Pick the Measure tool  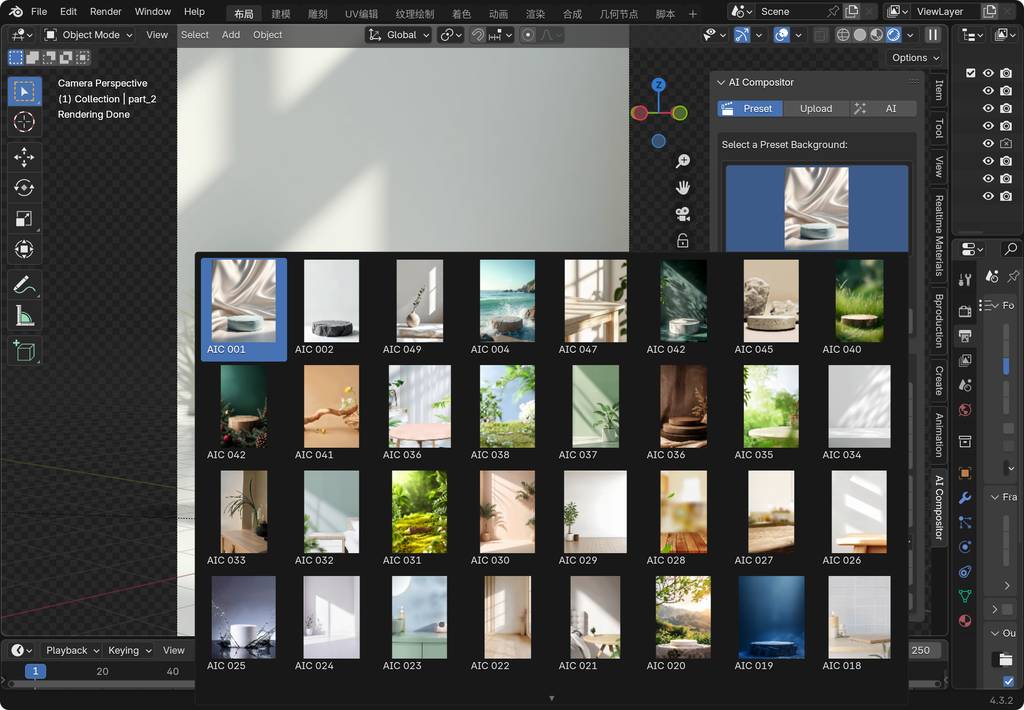[25, 316]
